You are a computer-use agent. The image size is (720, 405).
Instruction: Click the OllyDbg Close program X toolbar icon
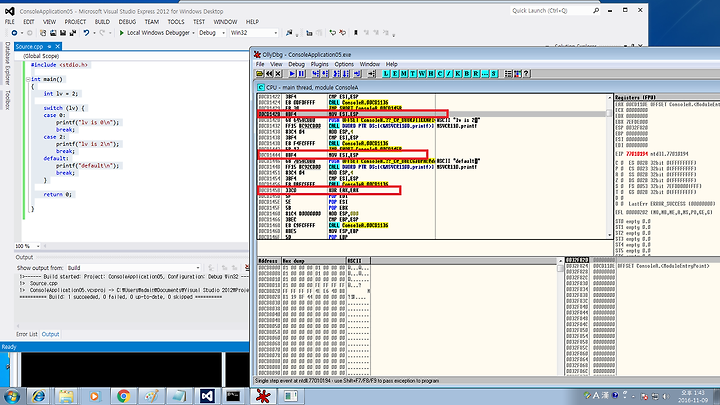coord(278,73)
